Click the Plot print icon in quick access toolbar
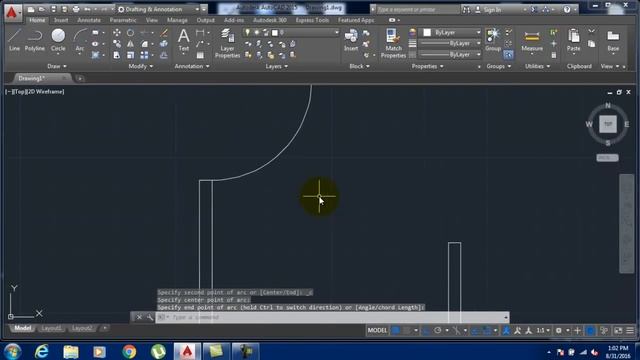 tap(76, 9)
